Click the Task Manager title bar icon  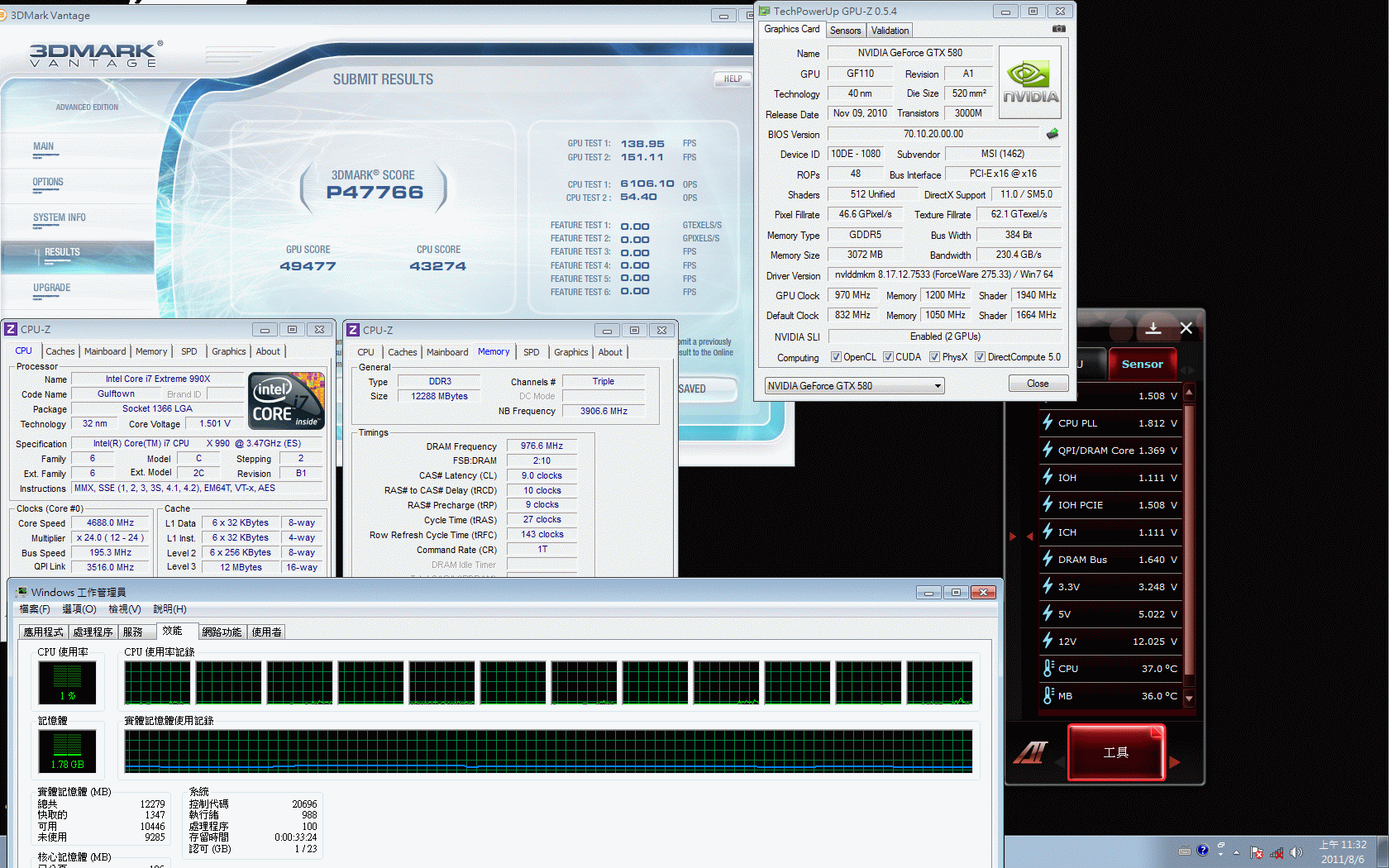21,592
